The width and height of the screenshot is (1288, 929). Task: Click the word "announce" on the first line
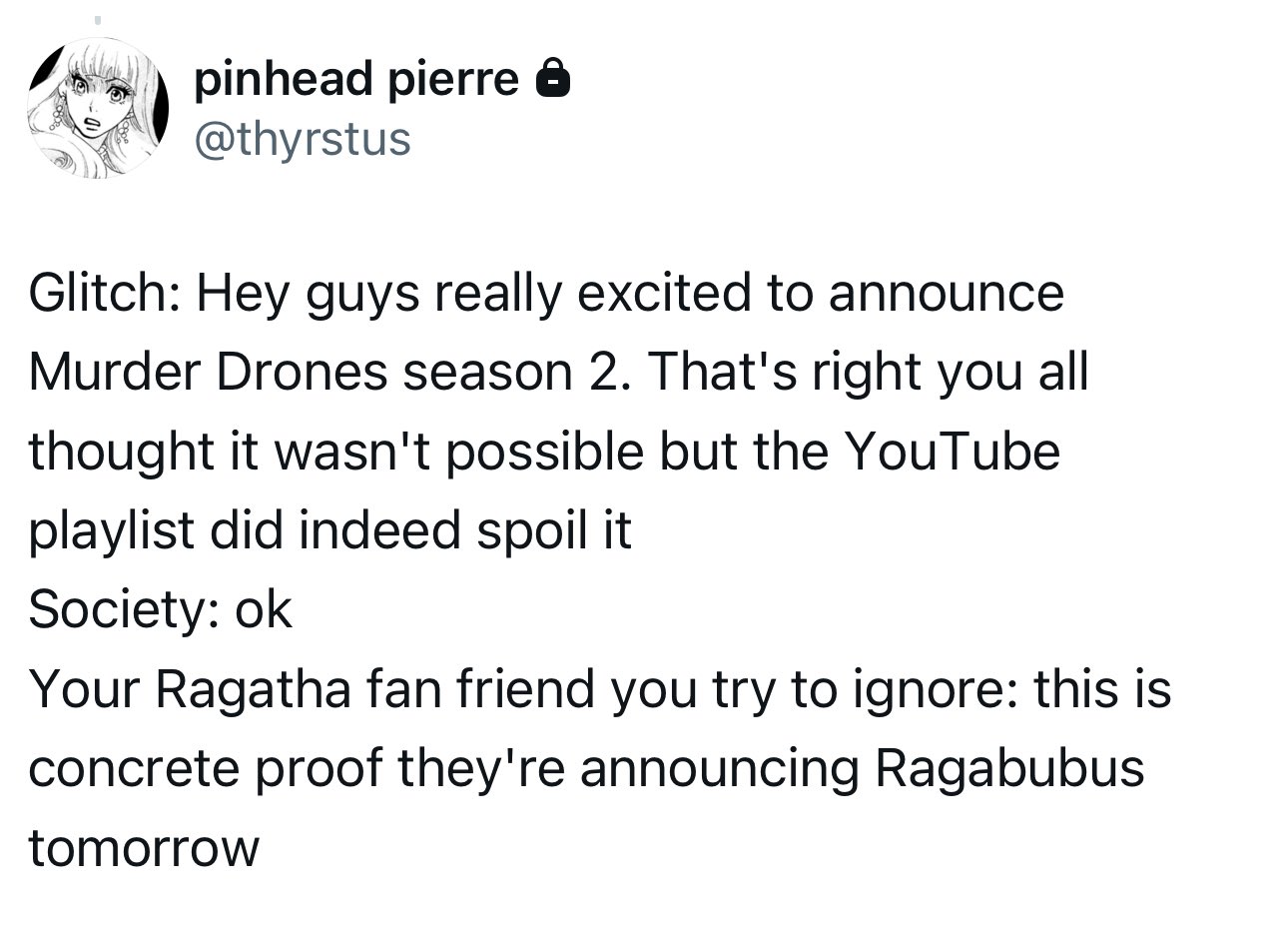pos(946,293)
